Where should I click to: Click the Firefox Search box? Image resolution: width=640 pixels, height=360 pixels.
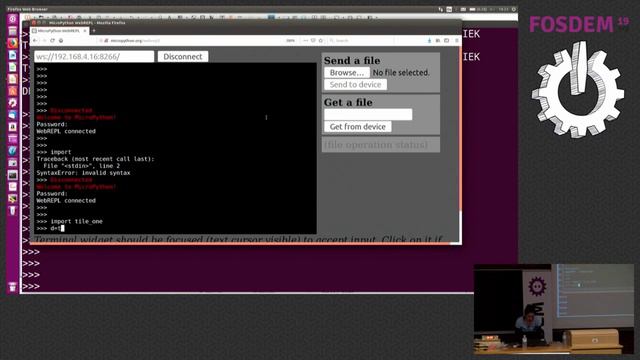361,41
